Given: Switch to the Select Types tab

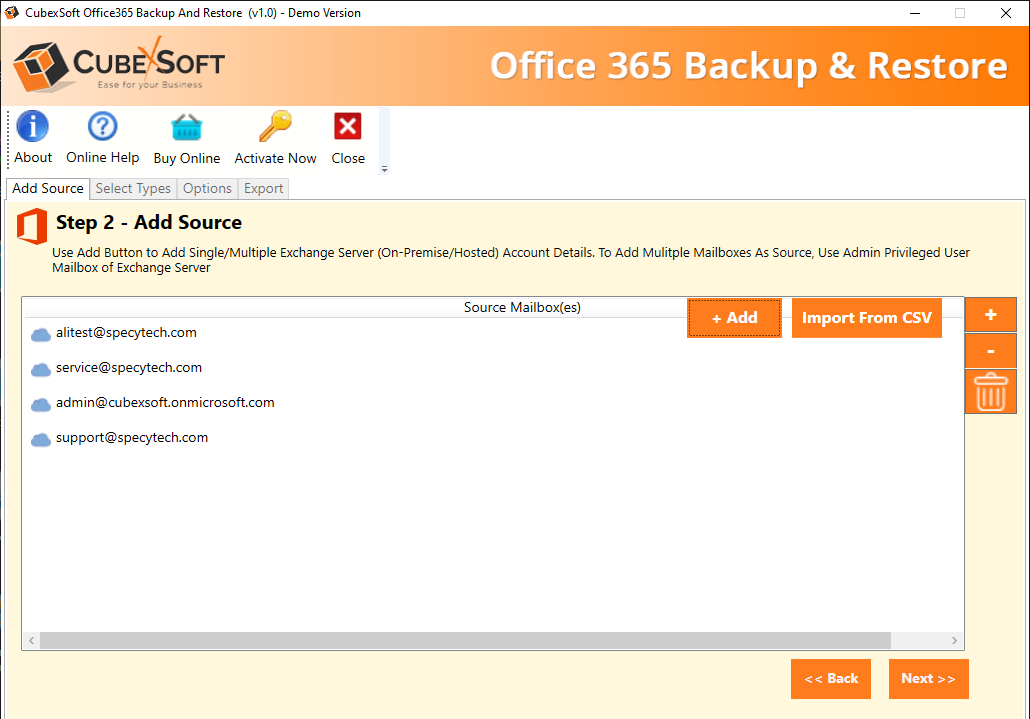Looking at the screenshot, I should pyautogui.click(x=133, y=188).
